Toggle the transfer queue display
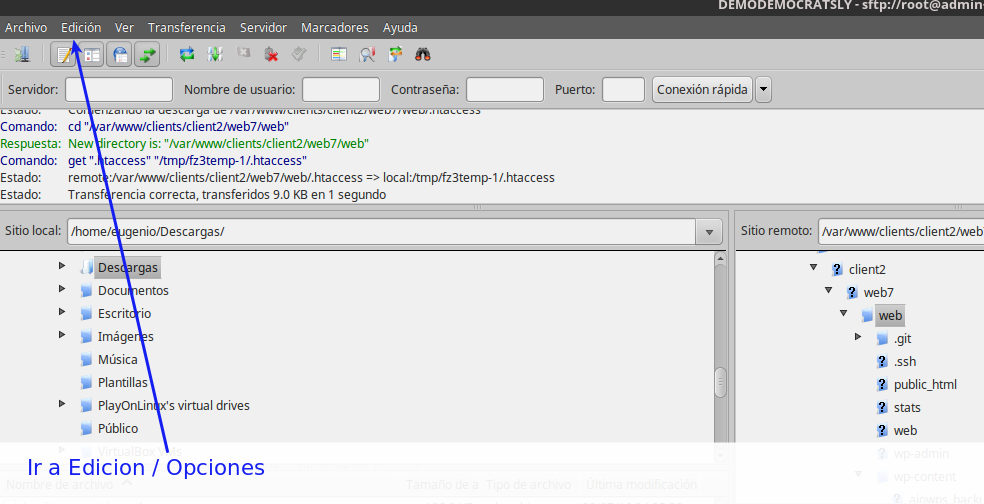This screenshot has width=984, height=504. pos(147,55)
